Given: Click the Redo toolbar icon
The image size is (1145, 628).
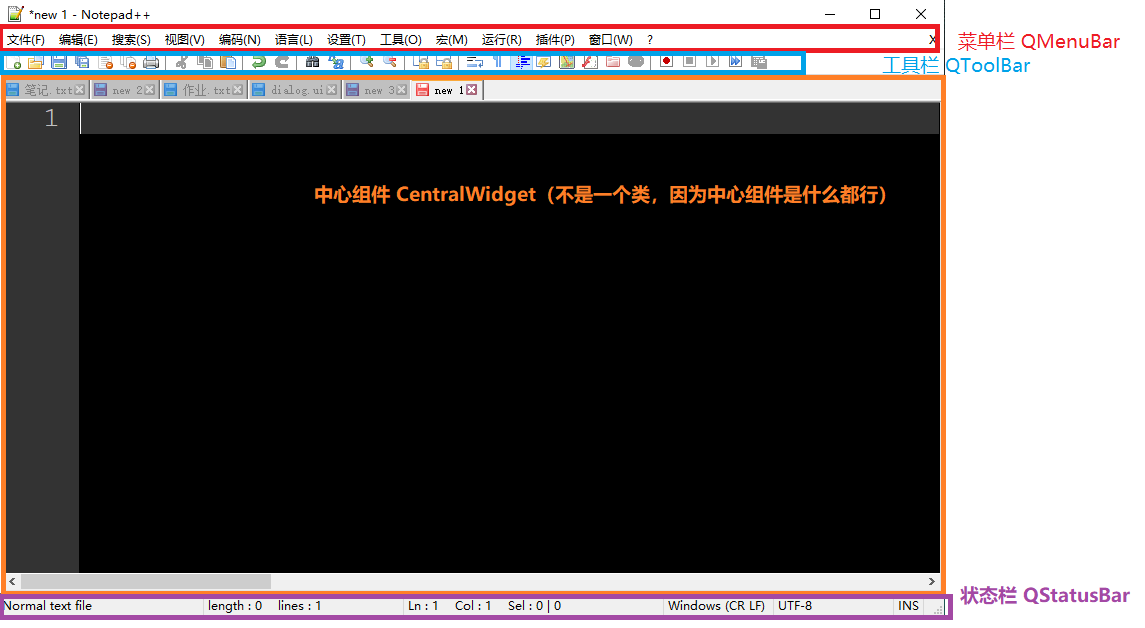Looking at the screenshot, I should [282, 63].
